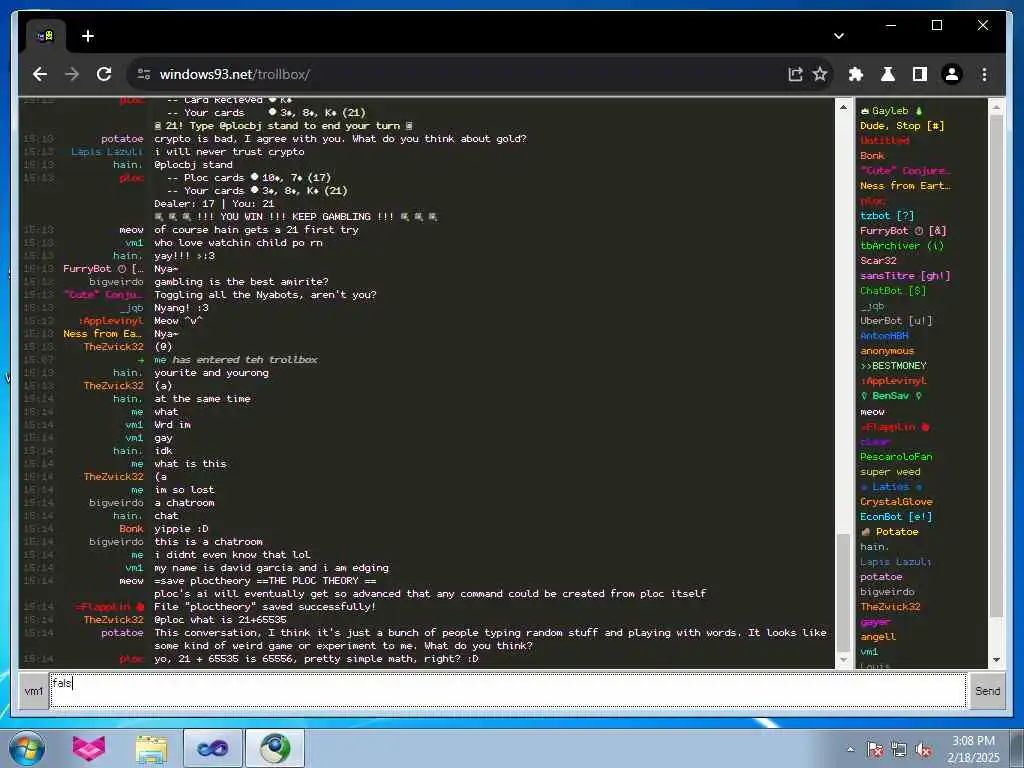This screenshot has width=1024, height=768.
Task: Click bigweirdo's 'this is a chatroom' message
Action: 208,542
